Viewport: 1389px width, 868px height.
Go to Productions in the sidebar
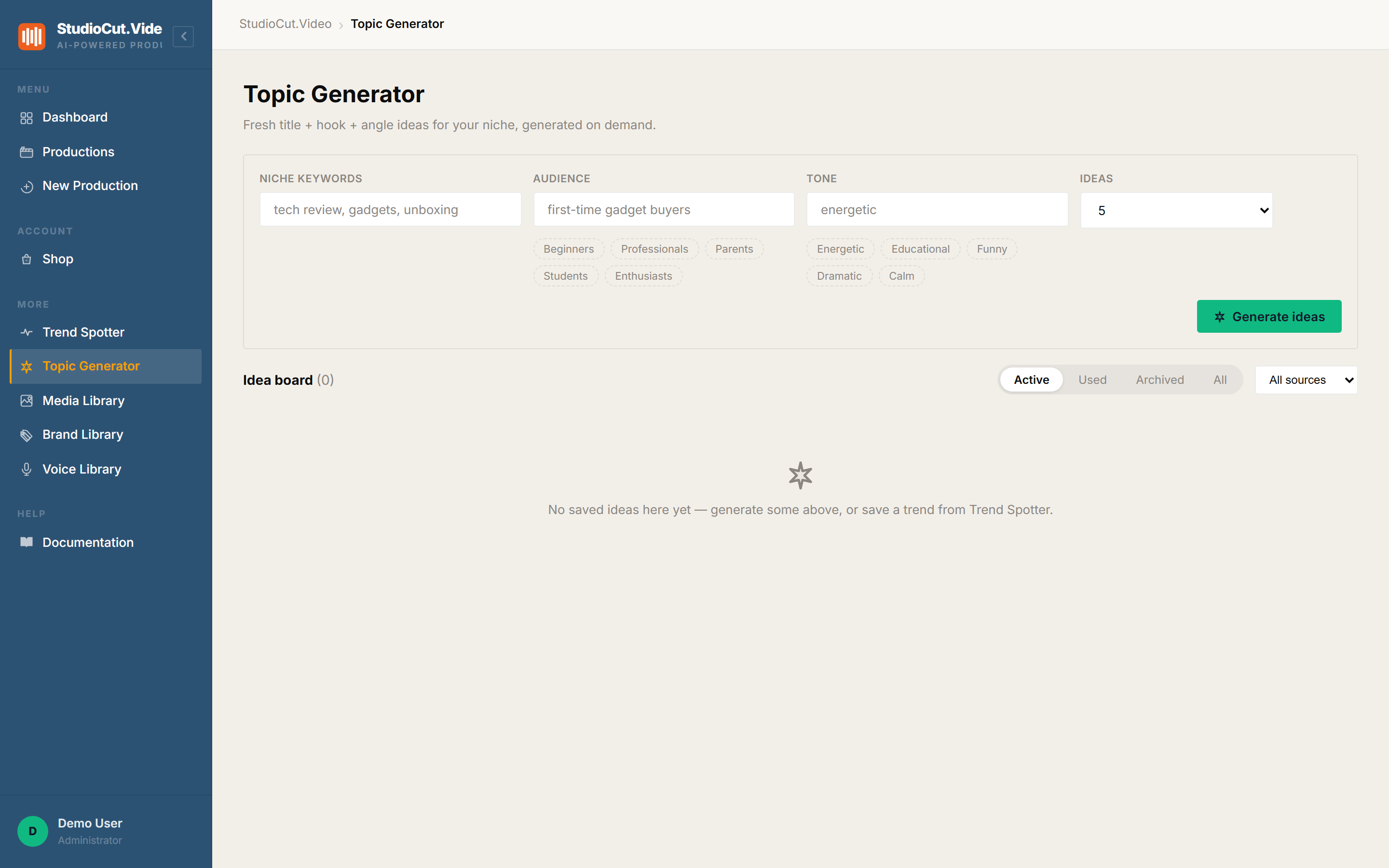coord(106,151)
